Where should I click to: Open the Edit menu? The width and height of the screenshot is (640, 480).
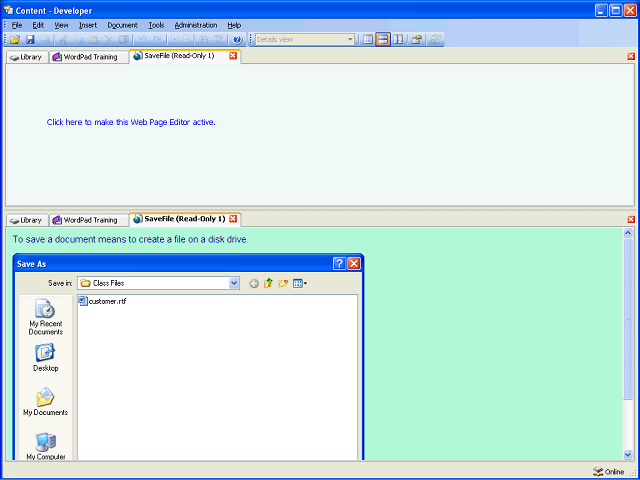(38, 25)
